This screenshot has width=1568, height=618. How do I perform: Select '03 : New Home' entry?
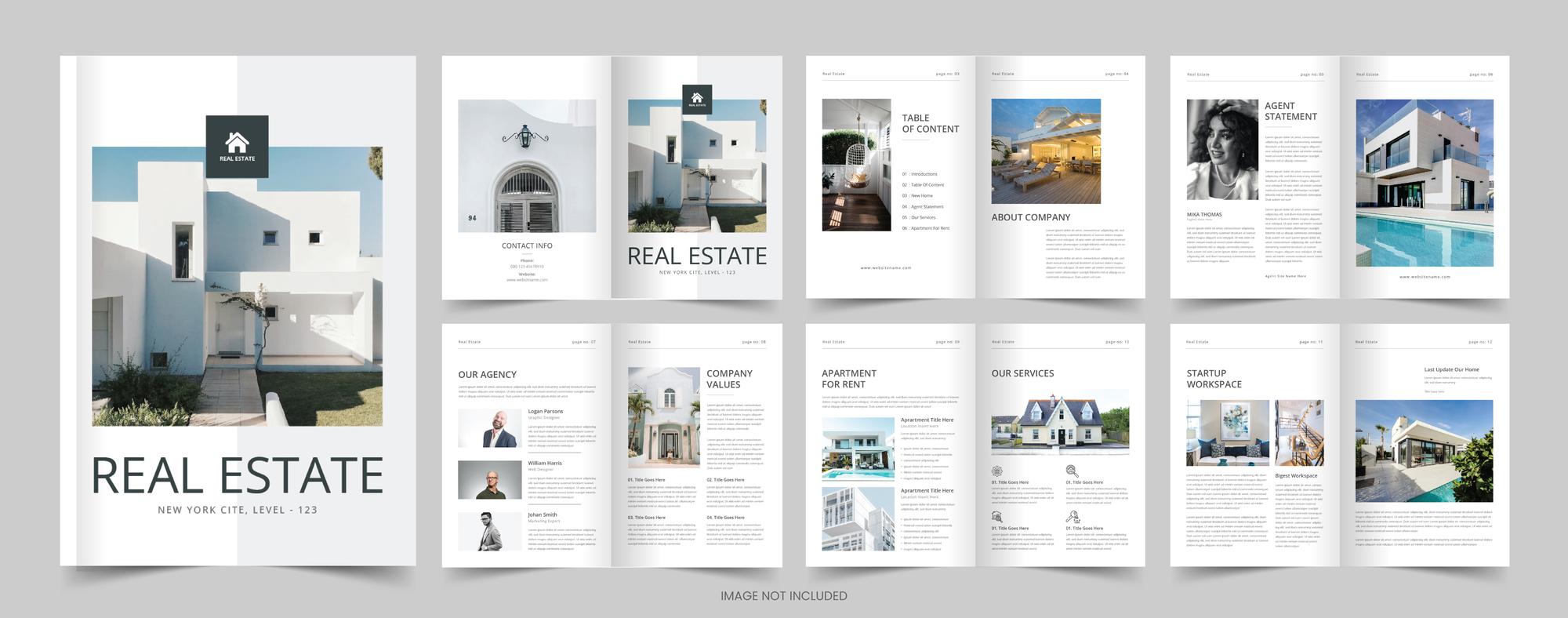917,196
